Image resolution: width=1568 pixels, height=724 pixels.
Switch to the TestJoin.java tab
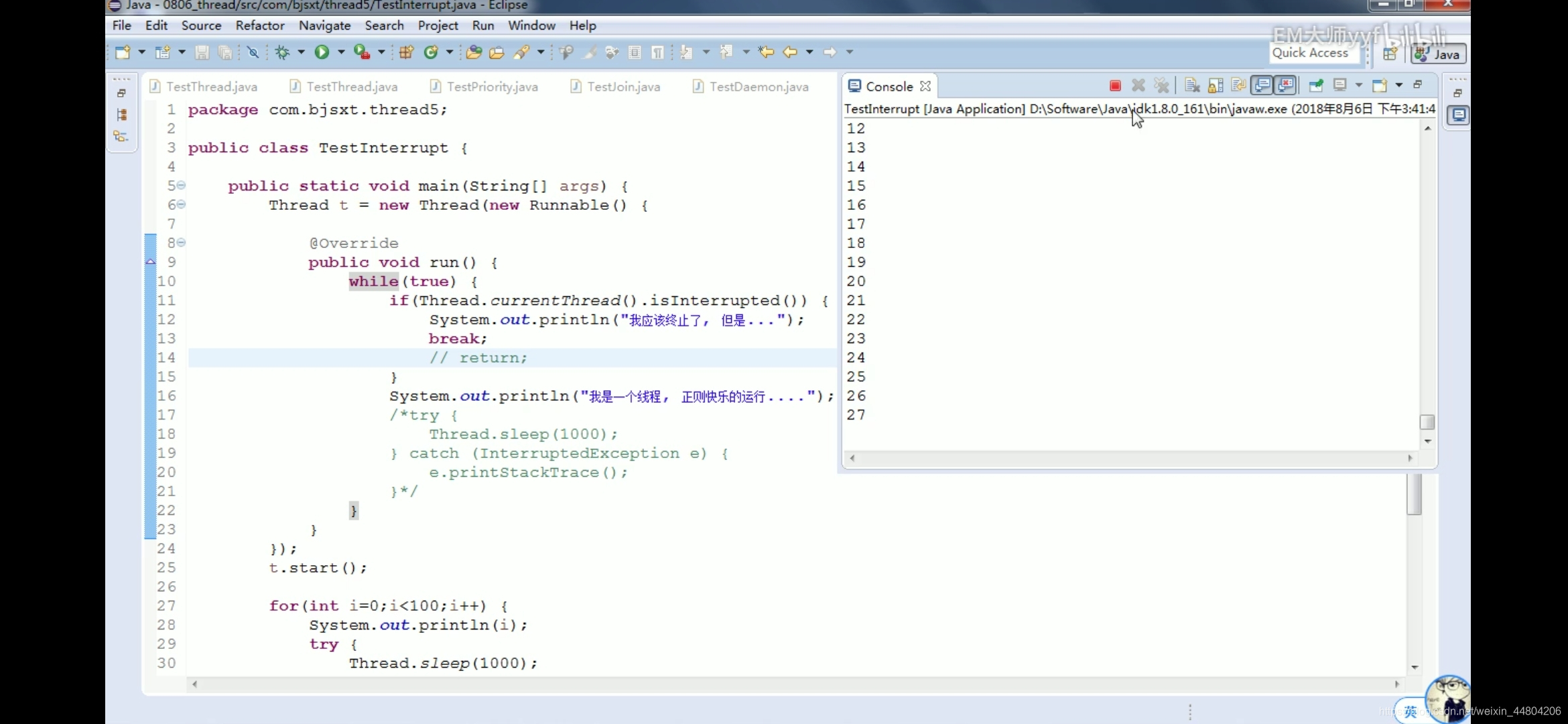click(x=623, y=86)
